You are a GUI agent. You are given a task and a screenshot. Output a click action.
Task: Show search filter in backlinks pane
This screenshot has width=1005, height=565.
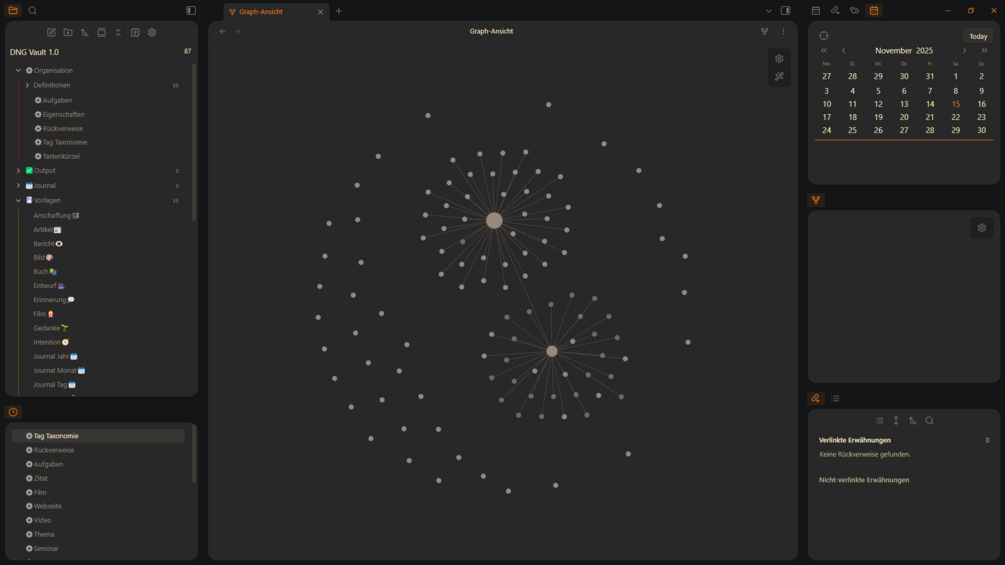[929, 421]
